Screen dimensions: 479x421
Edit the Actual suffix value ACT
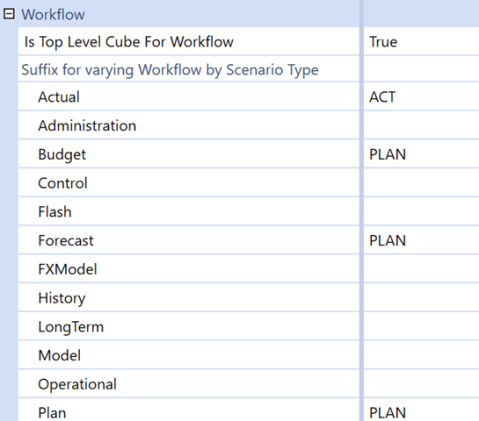click(x=421, y=97)
